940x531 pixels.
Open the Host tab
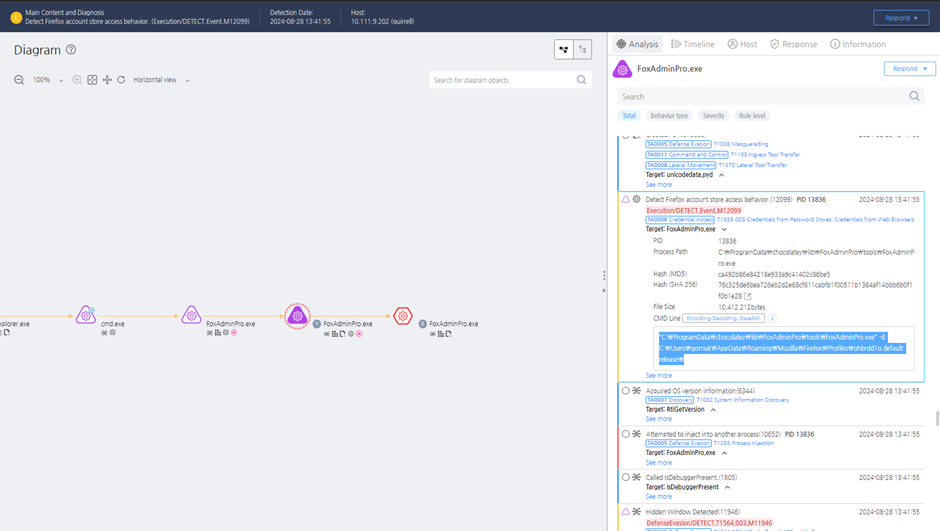742,44
